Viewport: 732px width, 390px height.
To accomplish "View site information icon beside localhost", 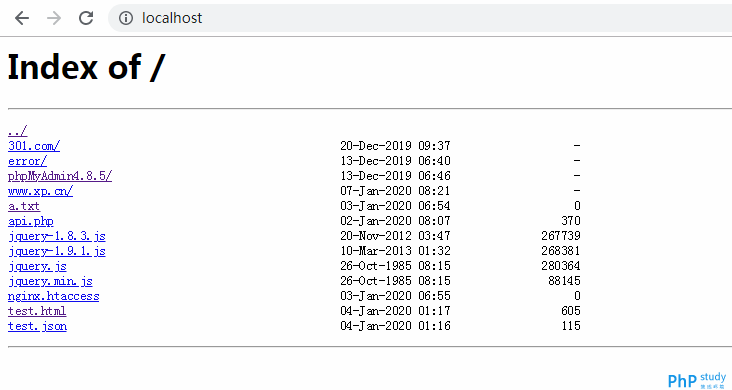I will 126,18.
